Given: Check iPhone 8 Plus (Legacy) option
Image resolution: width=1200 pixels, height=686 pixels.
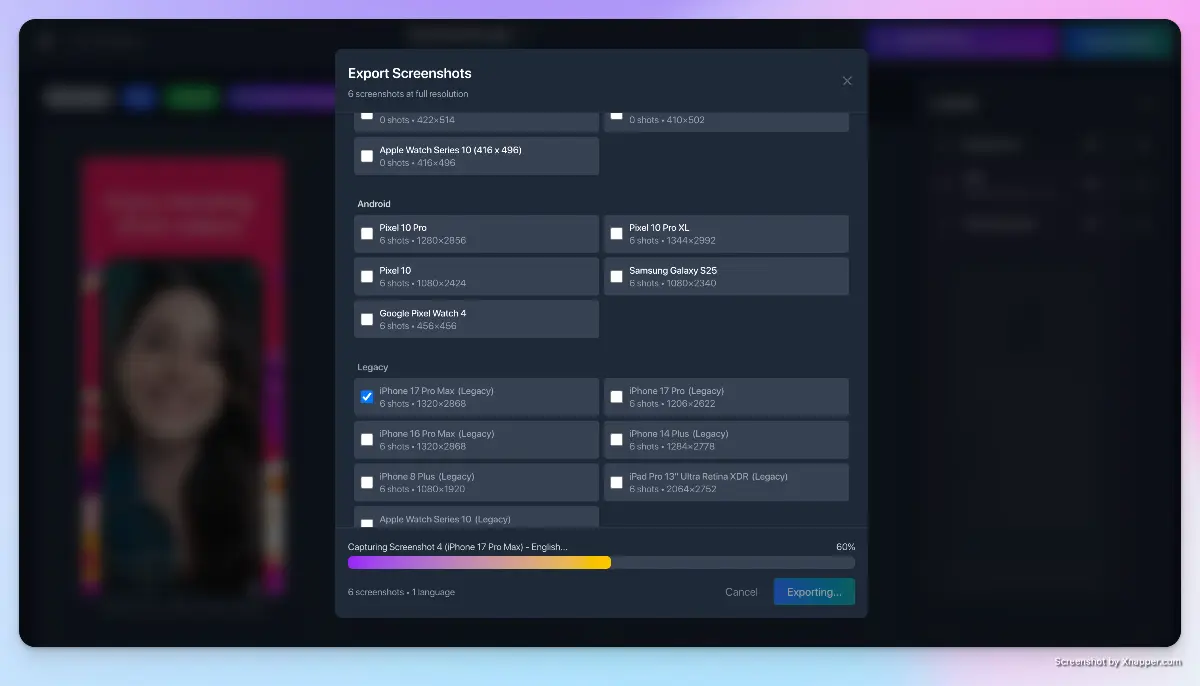Looking at the screenshot, I should 367,482.
